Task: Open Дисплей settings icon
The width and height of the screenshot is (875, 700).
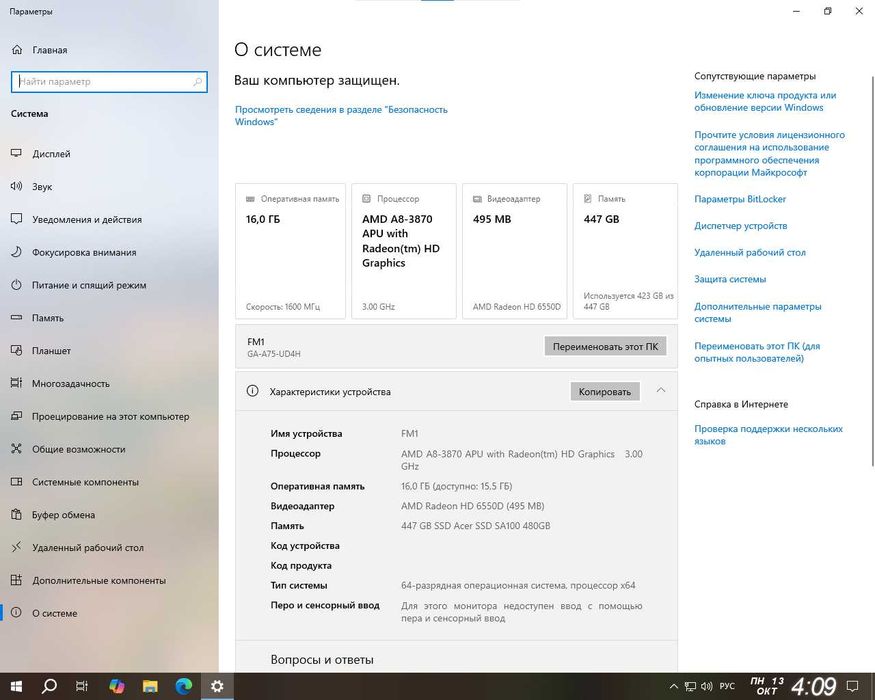Action: point(17,153)
